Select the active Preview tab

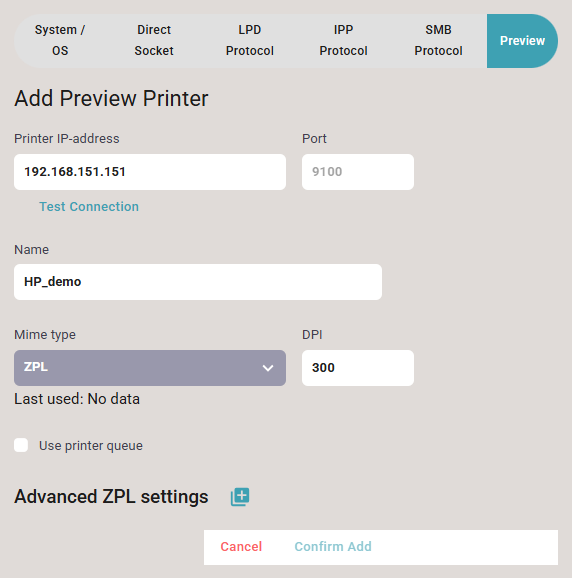tap(522, 41)
